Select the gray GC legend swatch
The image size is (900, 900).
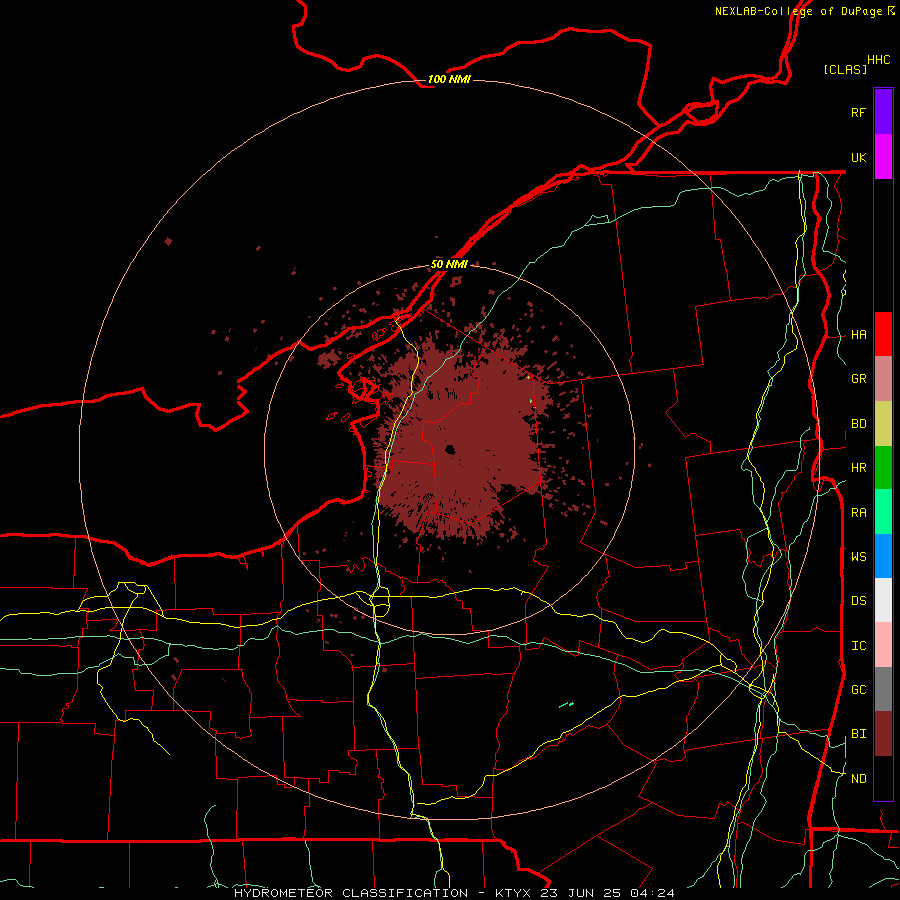(883, 689)
